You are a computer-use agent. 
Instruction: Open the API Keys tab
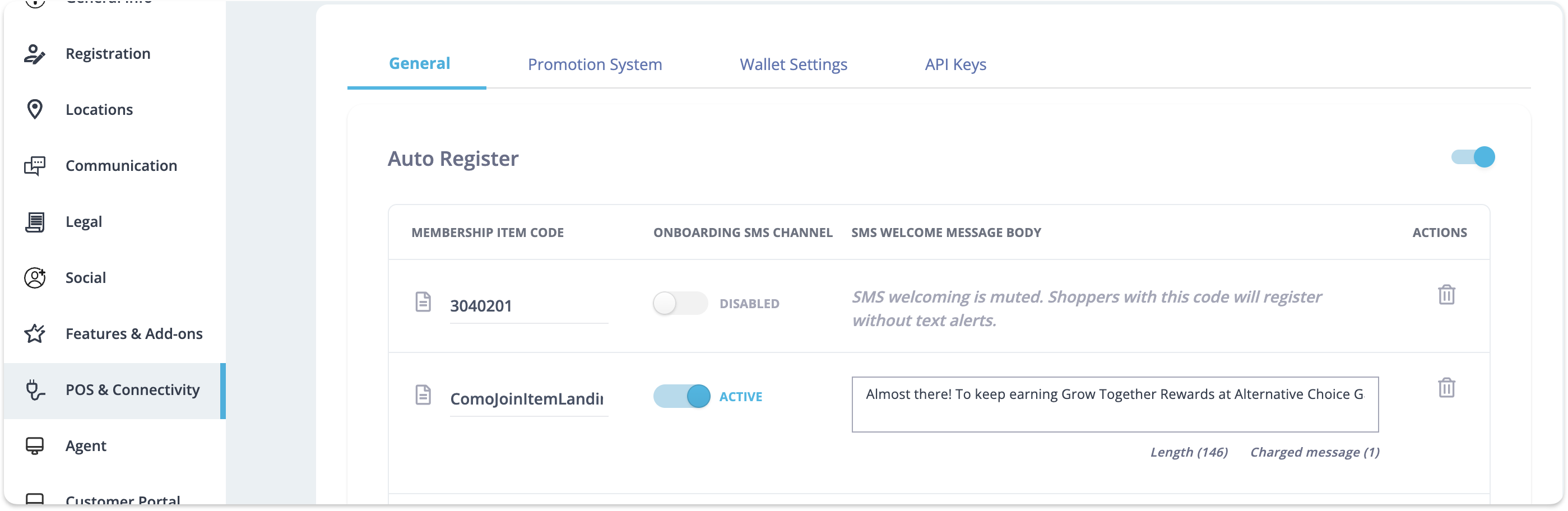(x=955, y=64)
